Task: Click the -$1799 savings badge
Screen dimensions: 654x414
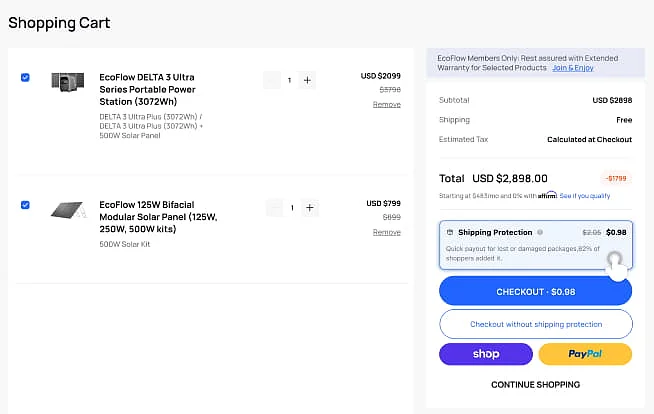Action: tap(616, 178)
